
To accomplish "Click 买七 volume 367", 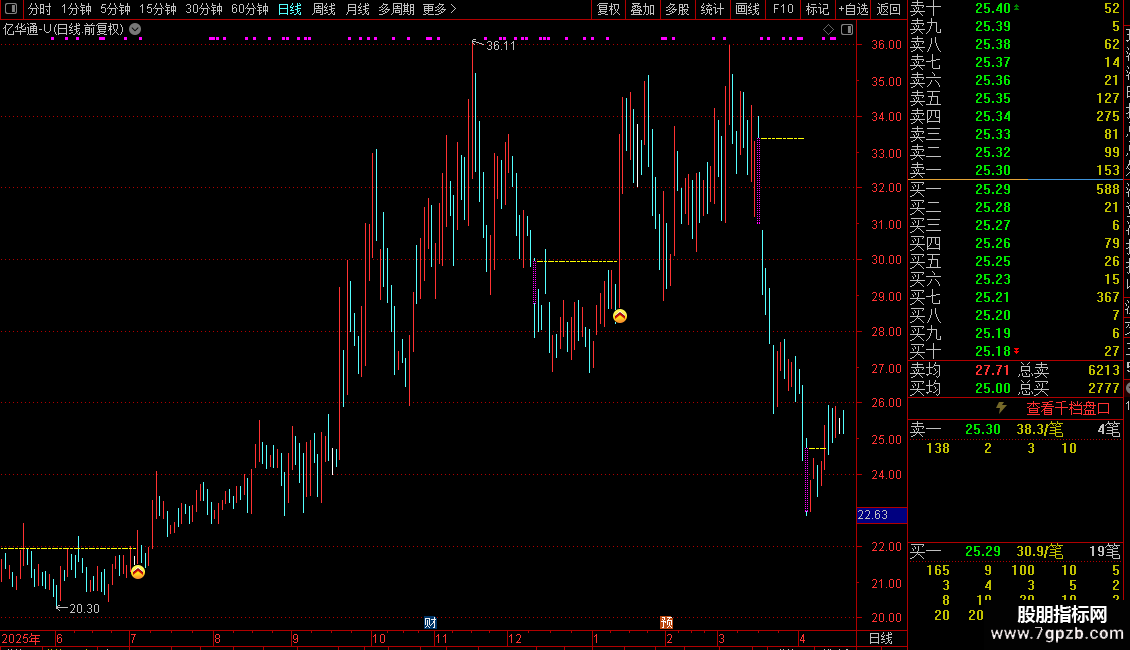I will click(x=1108, y=298).
